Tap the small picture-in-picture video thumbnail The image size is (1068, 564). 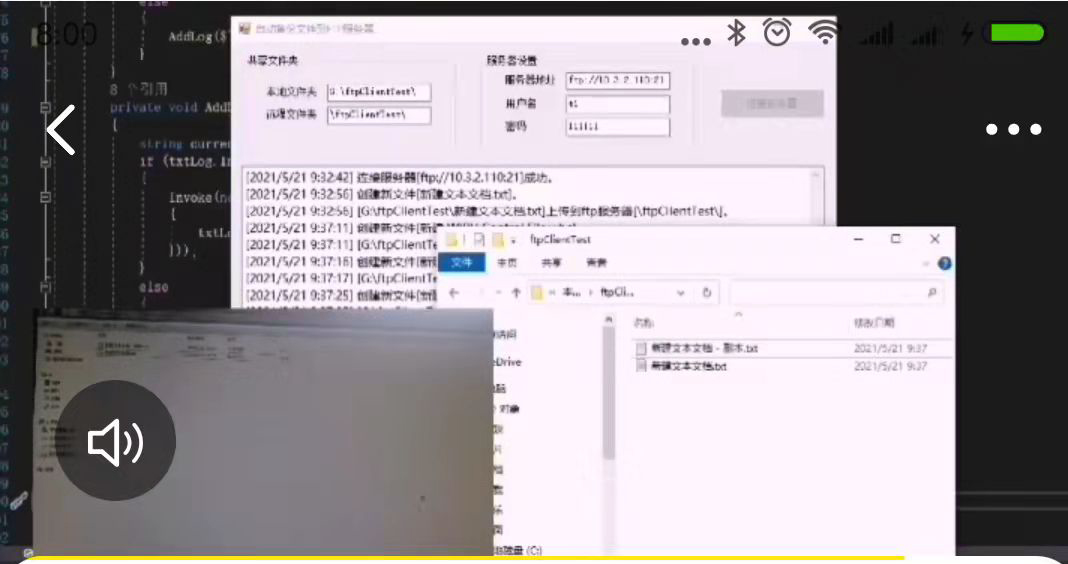coord(263,431)
